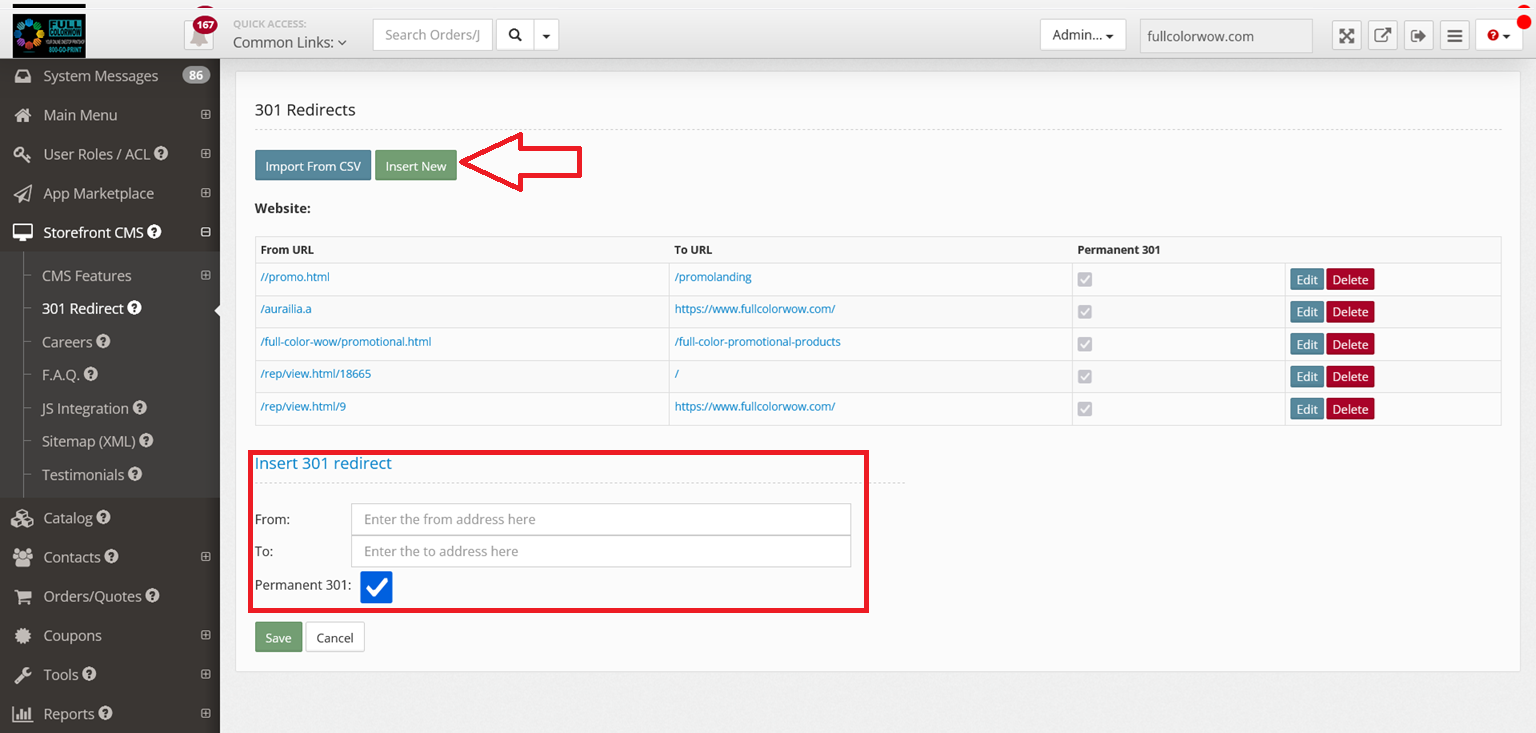Click help icon next to 301 Redirect

tap(135, 308)
